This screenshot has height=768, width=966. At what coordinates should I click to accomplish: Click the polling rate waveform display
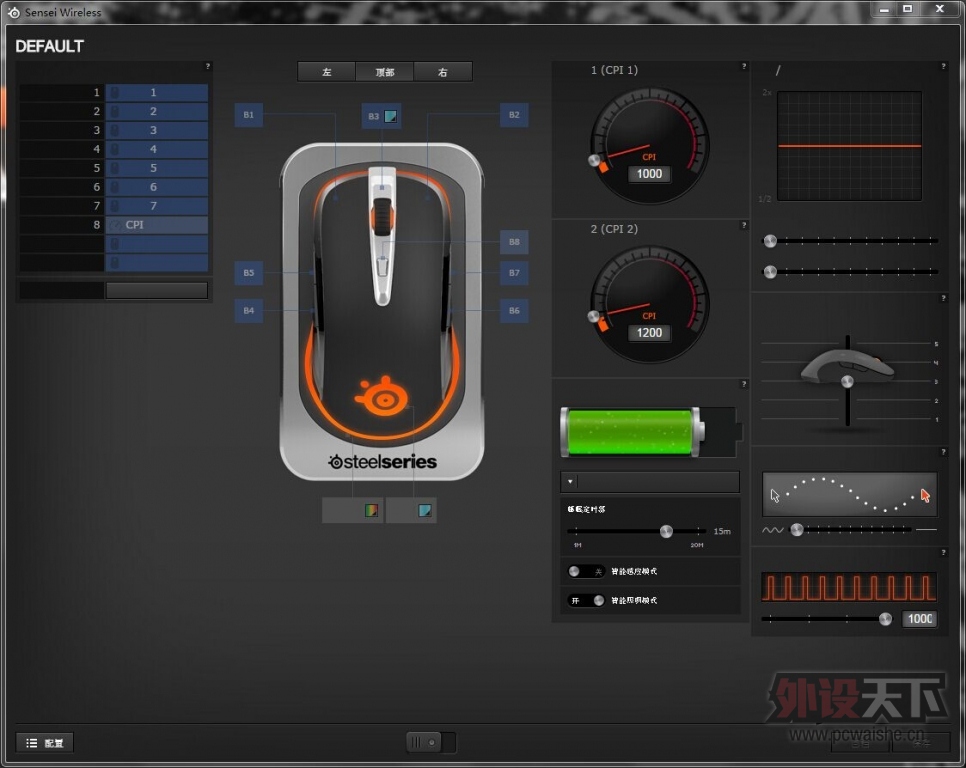click(850, 587)
